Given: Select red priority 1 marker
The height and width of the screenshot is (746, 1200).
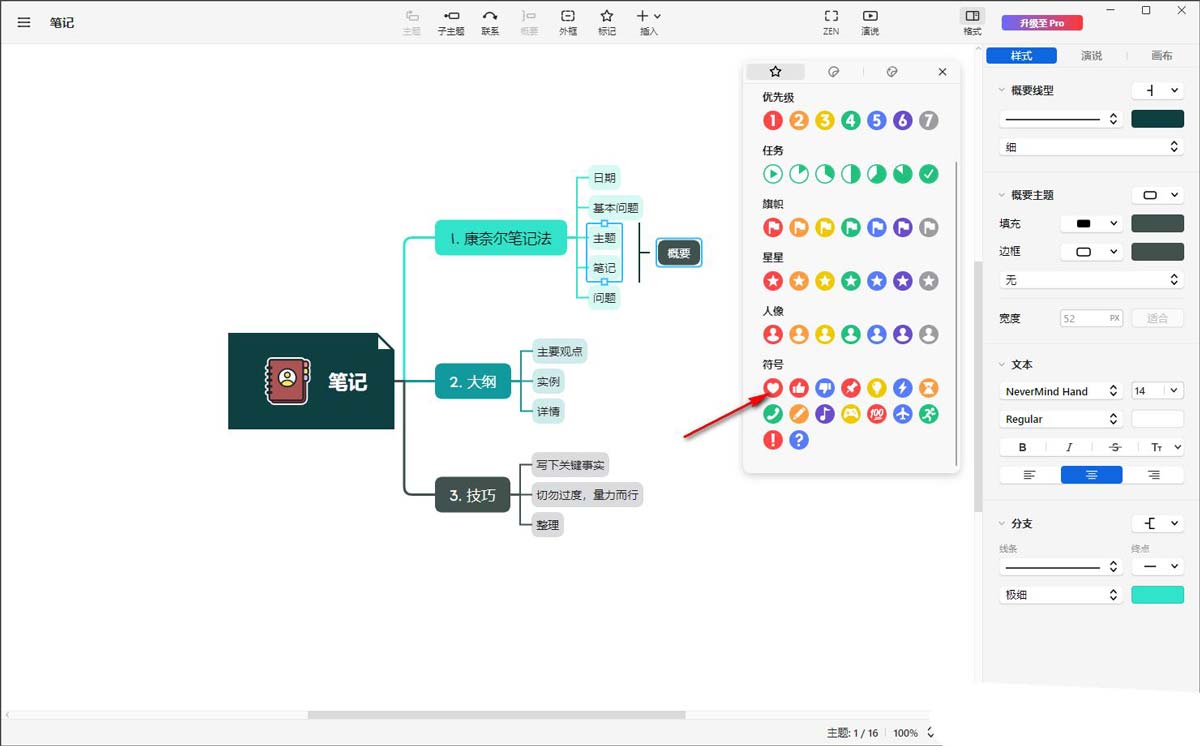Looking at the screenshot, I should click(x=773, y=120).
